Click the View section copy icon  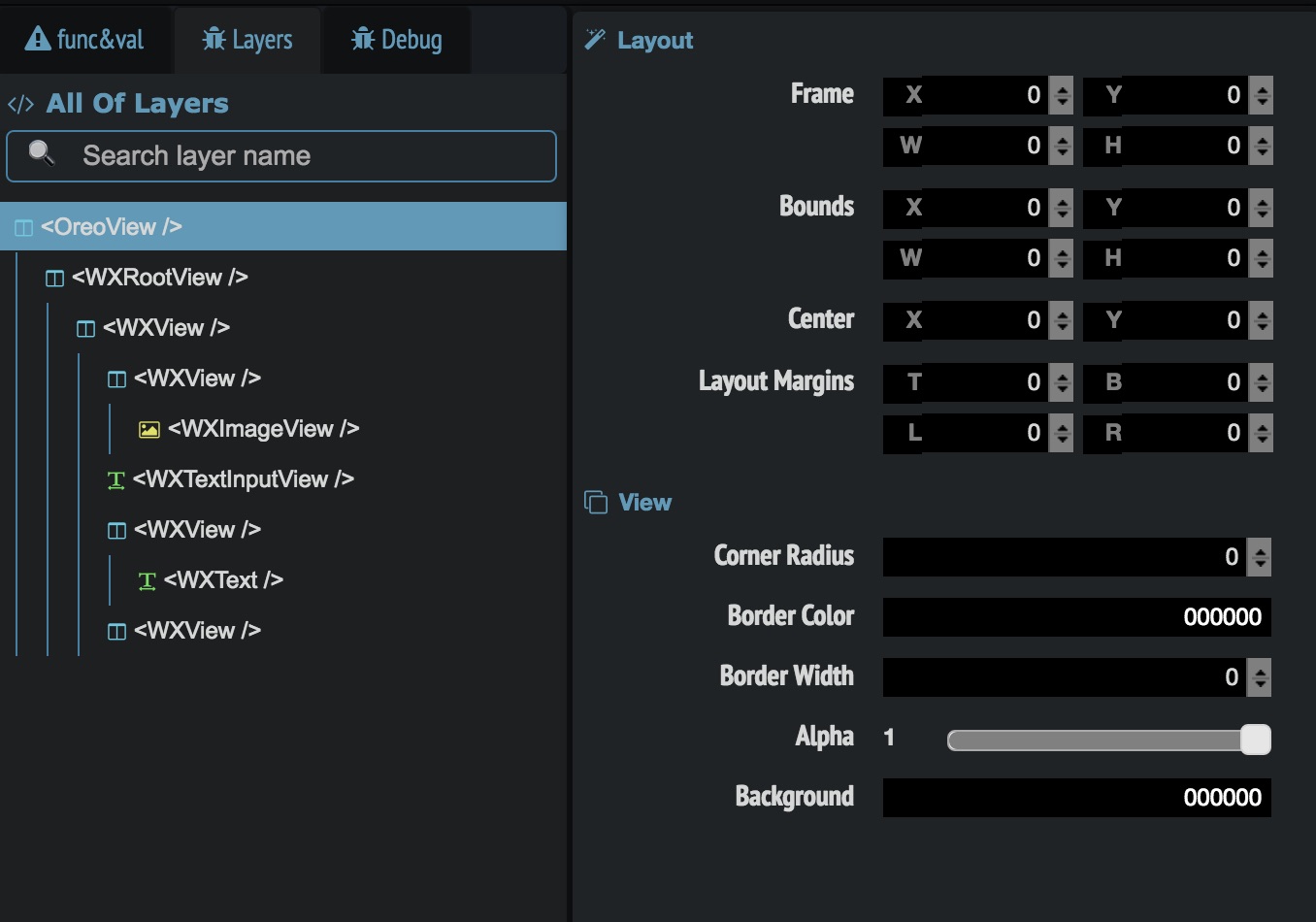pos(596,502)
